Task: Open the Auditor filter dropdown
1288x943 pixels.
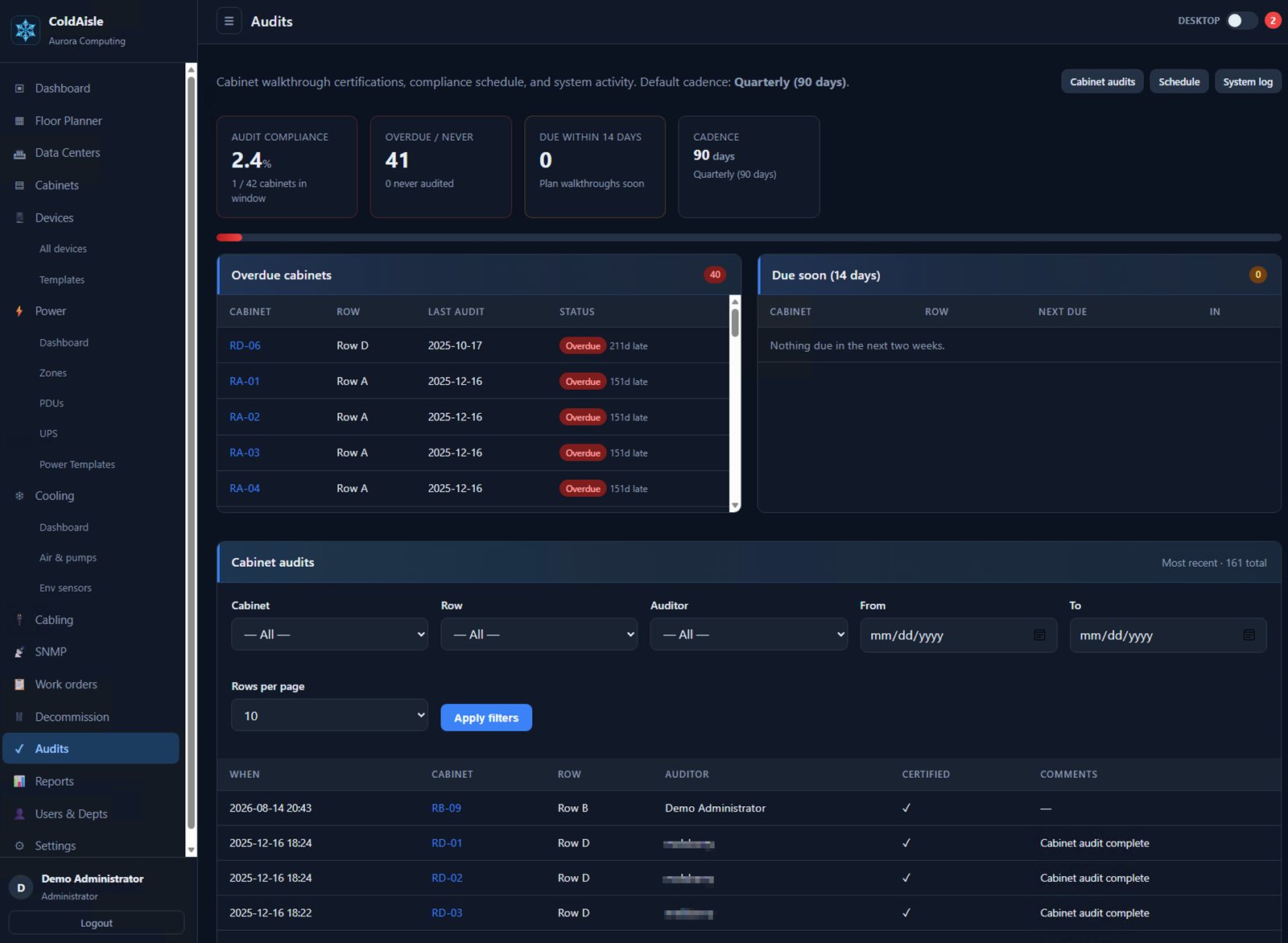Action: pyautogui.click(x=749, y=635)
